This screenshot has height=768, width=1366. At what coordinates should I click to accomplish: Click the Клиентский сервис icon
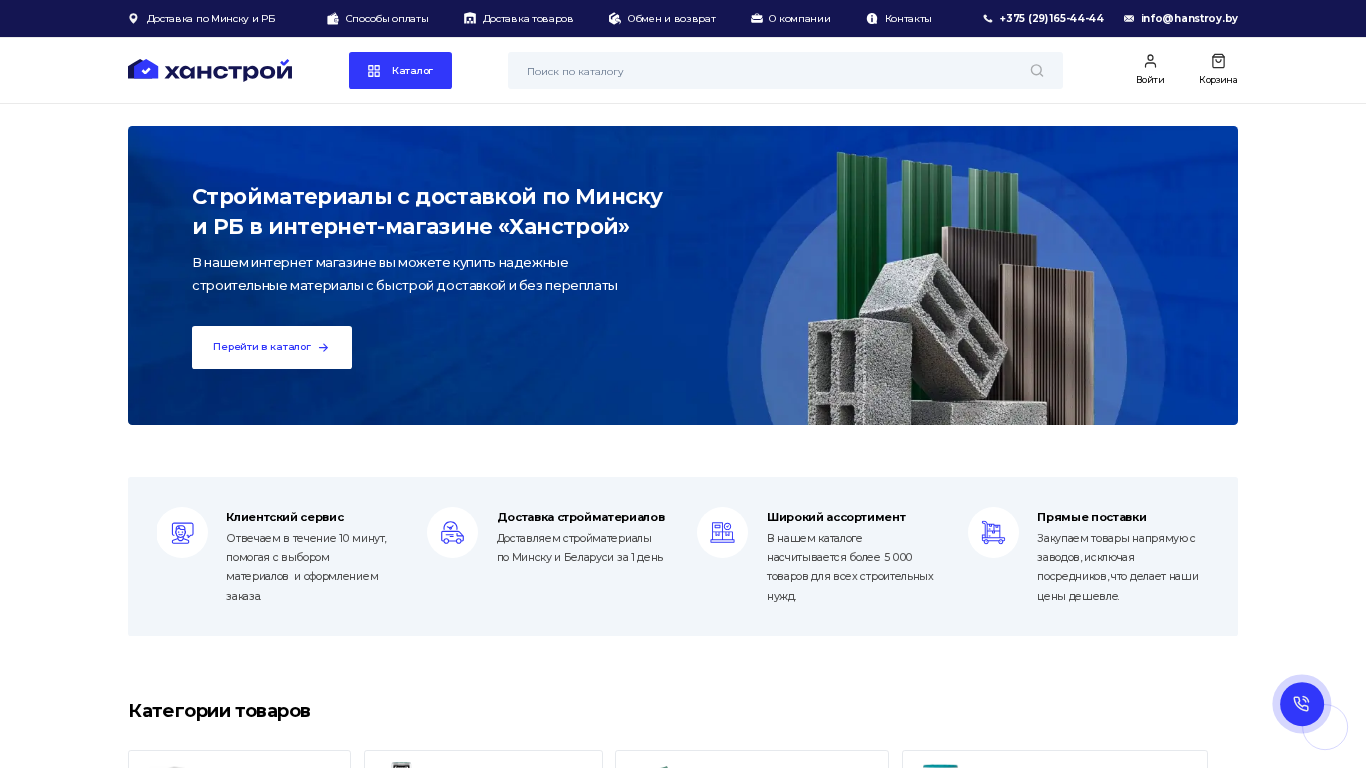point(182,533)
